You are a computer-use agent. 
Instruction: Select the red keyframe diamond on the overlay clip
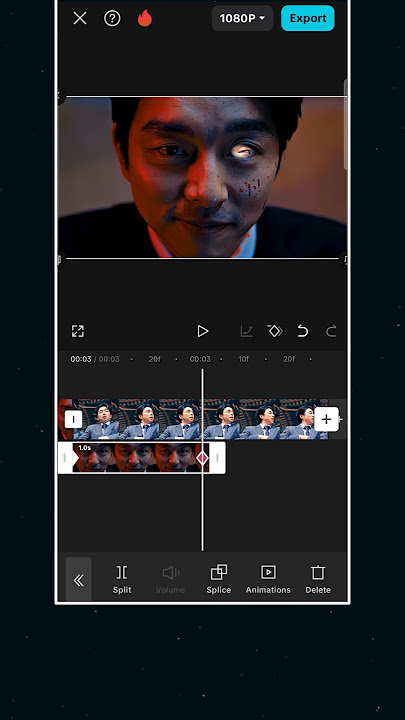click(202, 458)
